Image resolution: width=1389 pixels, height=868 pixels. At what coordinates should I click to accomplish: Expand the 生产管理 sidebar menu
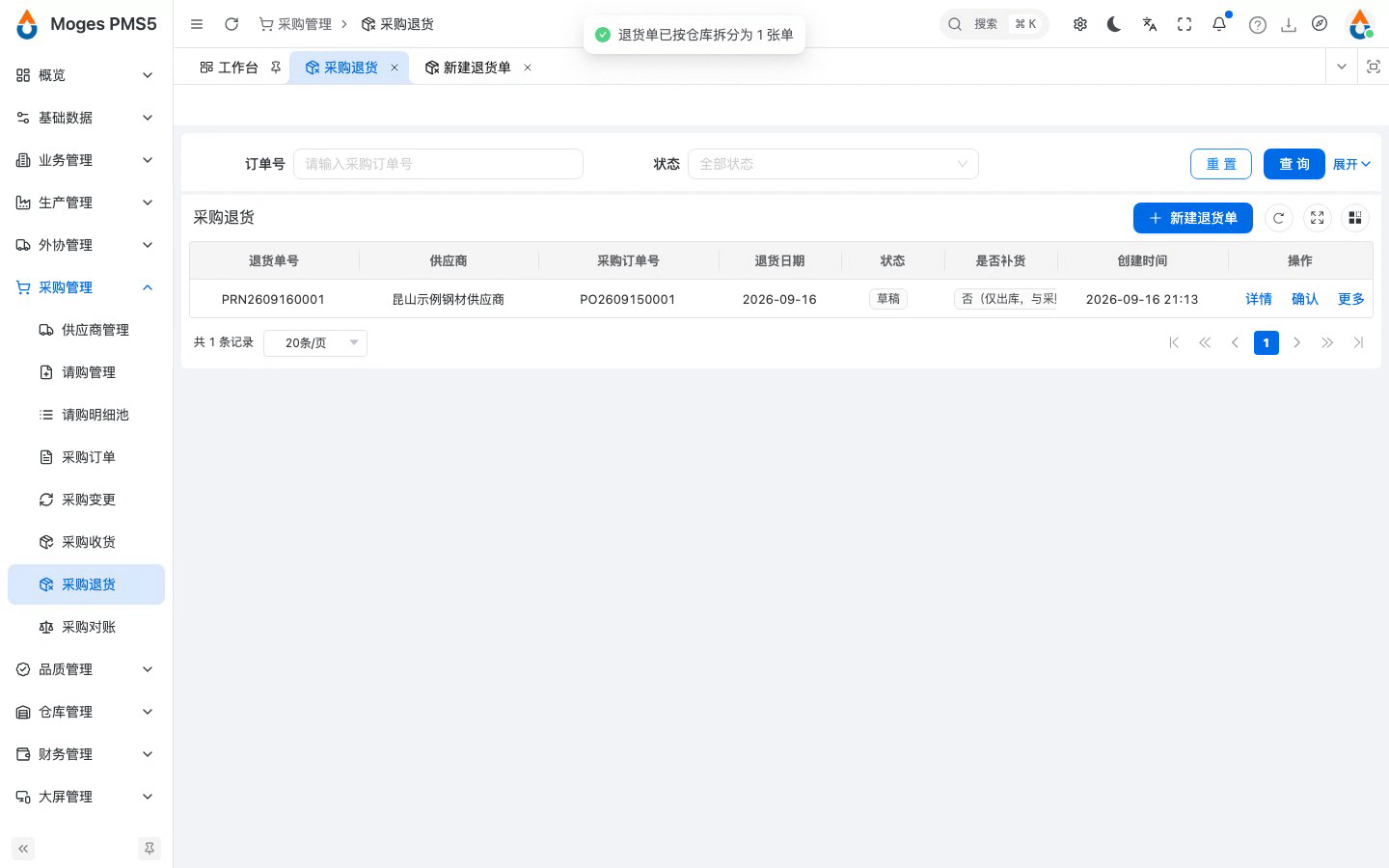[86, 203]
